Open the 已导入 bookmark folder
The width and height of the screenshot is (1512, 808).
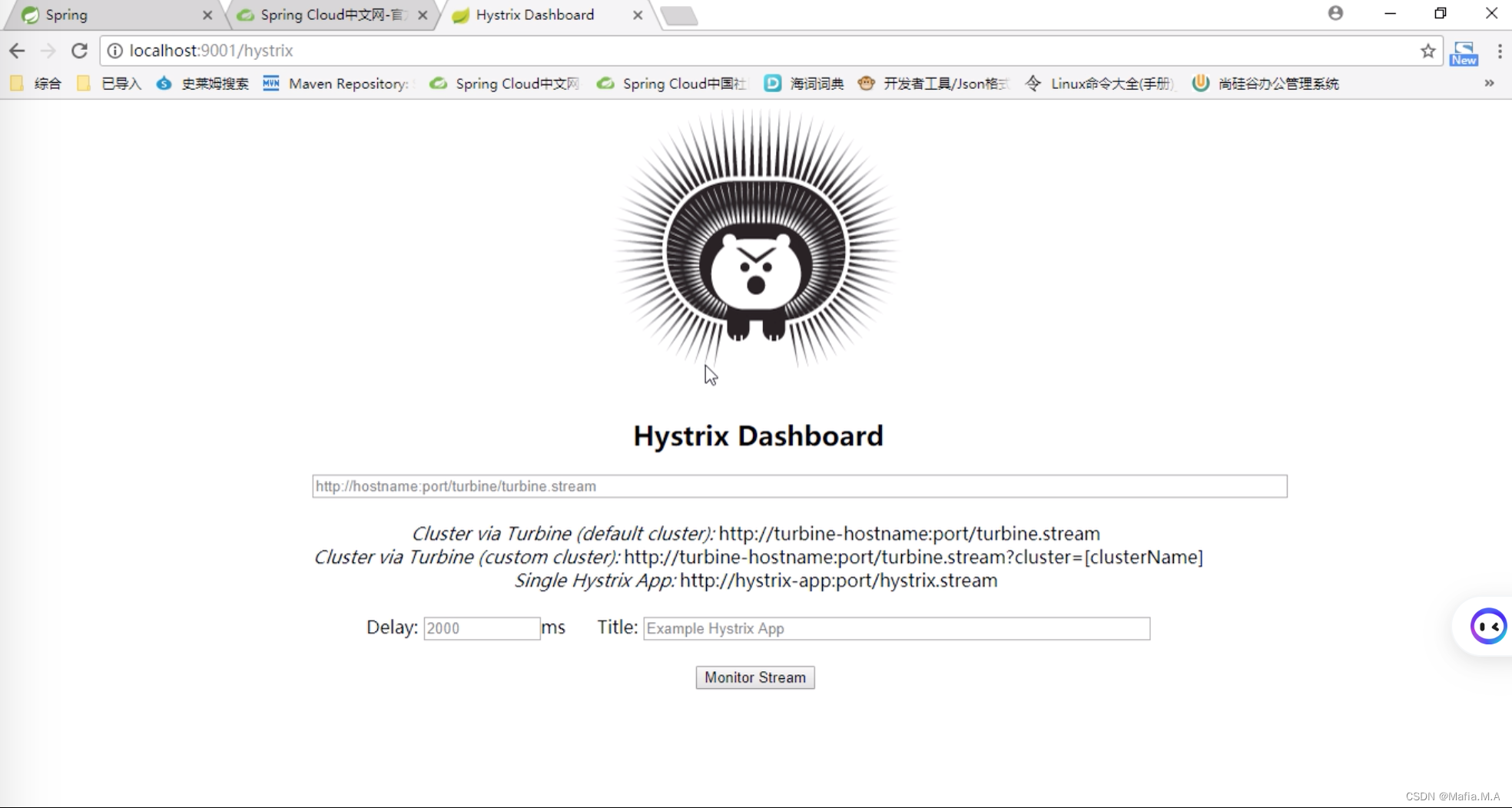click(110, 83)
